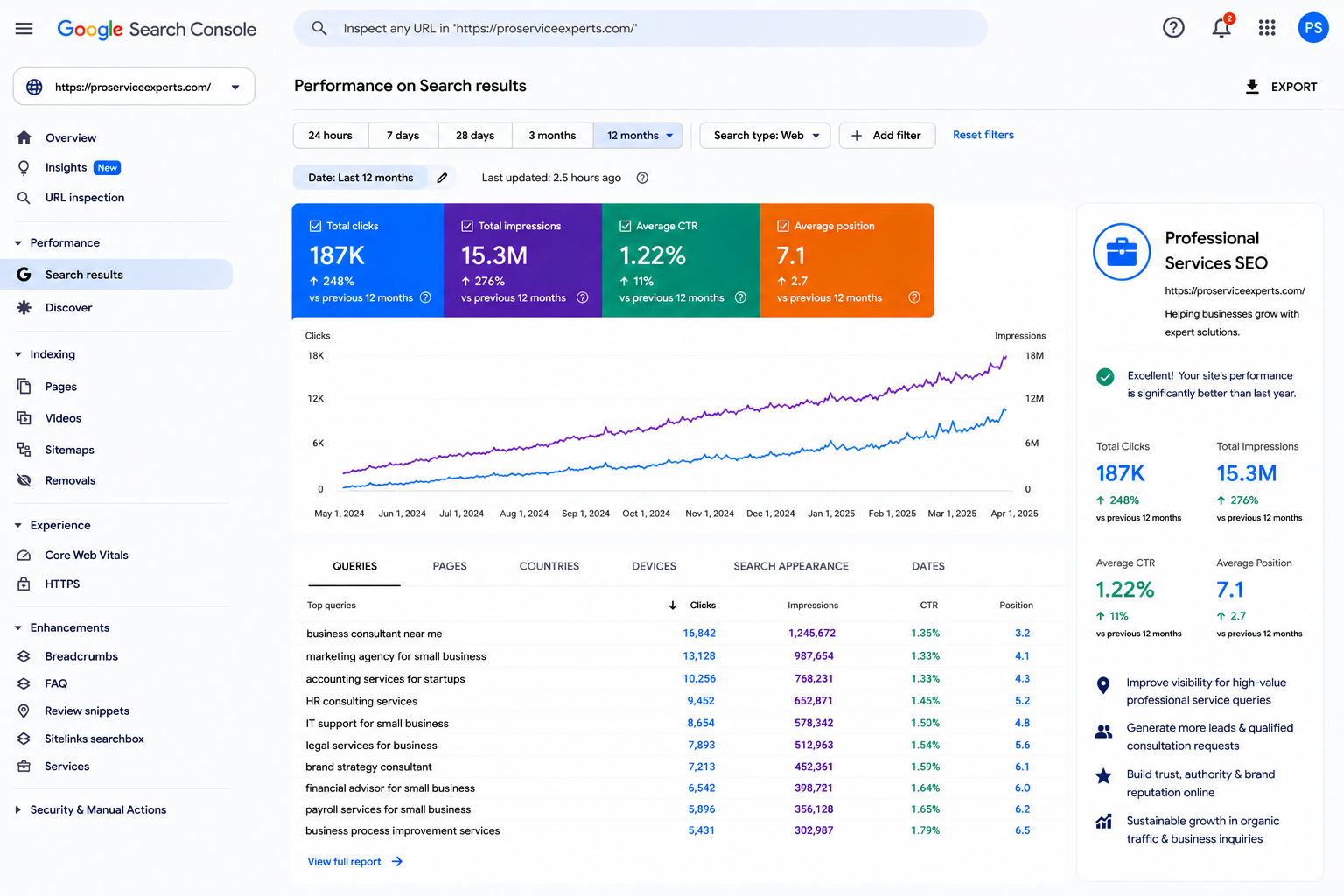Viewport: 1344px width, 896px height.
Task: Switch to the SEARCH APPEARANCE tab
Action: (x=791, y=566)
